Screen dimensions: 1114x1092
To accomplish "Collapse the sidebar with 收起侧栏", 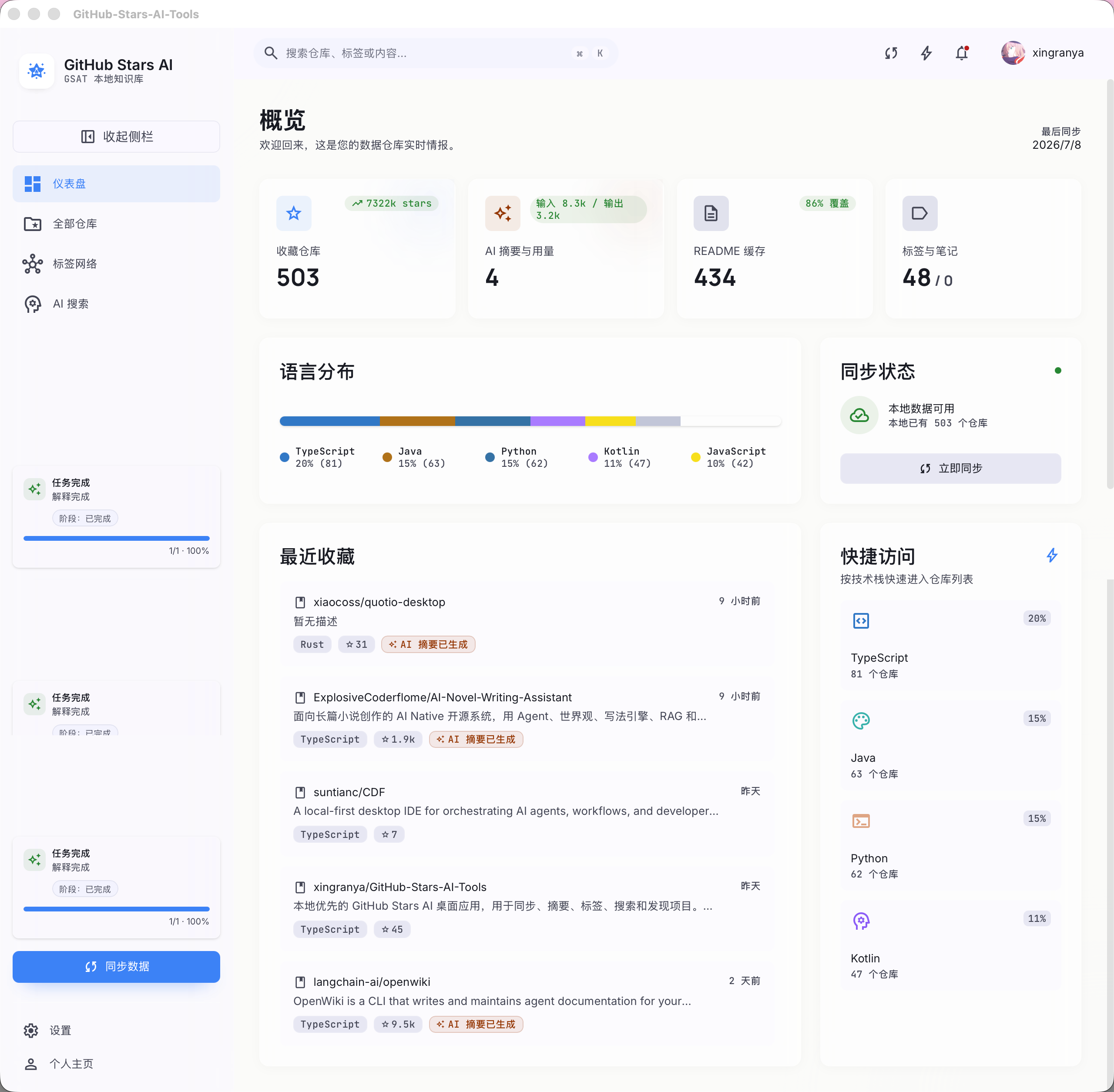I will point(117,137).
